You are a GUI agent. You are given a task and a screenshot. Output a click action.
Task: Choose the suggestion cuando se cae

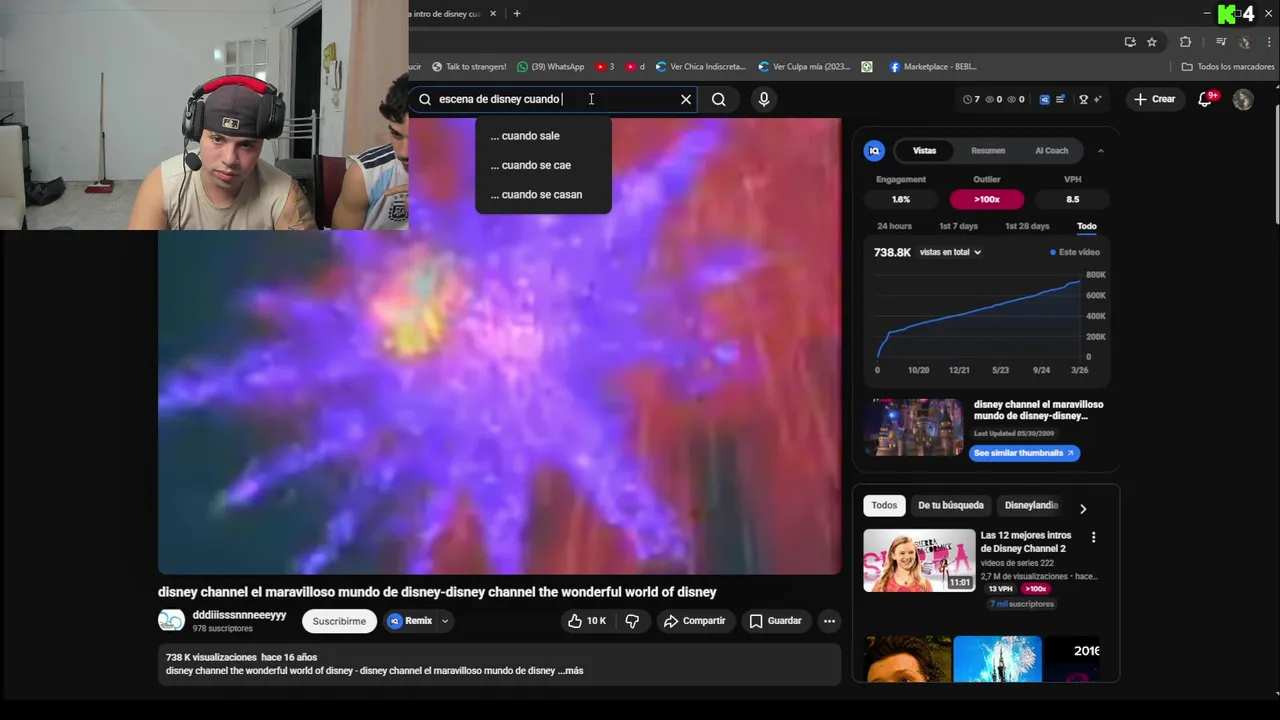[x=543, y=165]
